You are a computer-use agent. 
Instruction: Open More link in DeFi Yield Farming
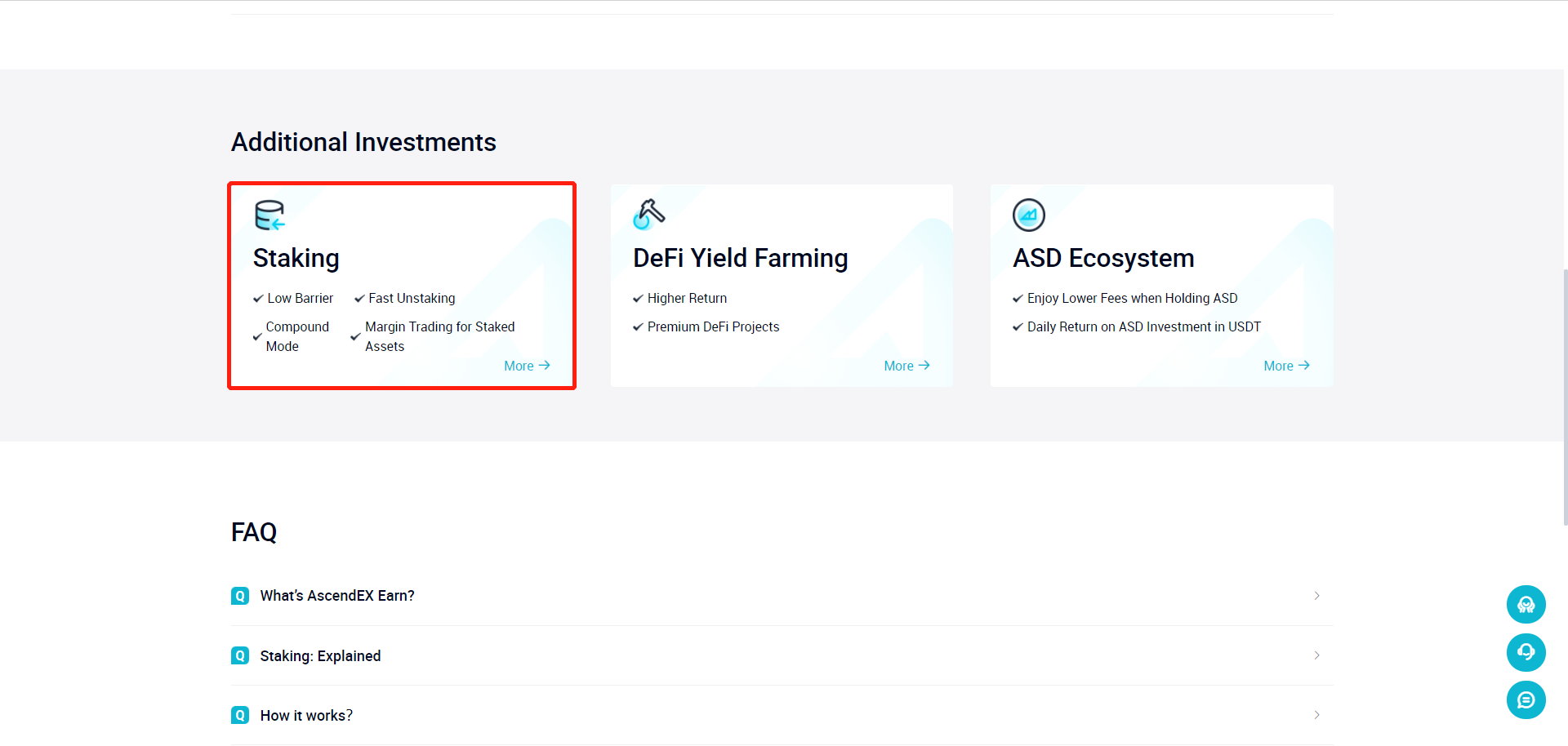pyautogui.click(x=906, y=366)
